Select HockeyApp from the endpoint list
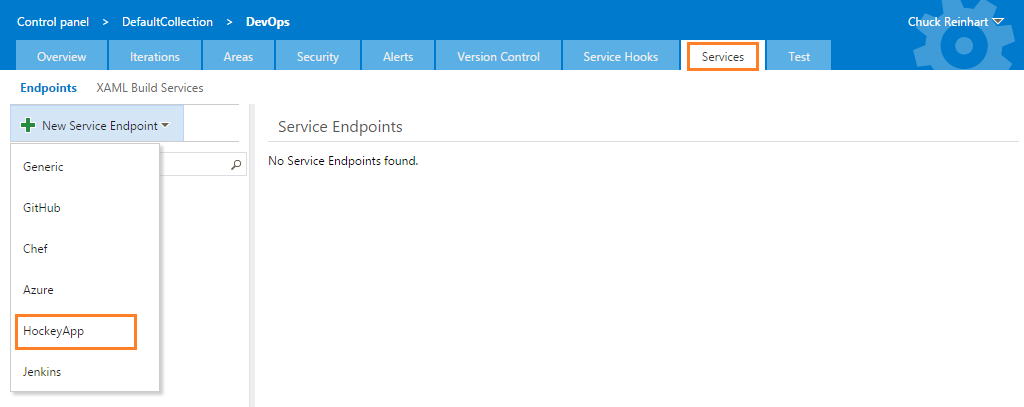Viewport: 1024px width, 407px height. (76, 331)
